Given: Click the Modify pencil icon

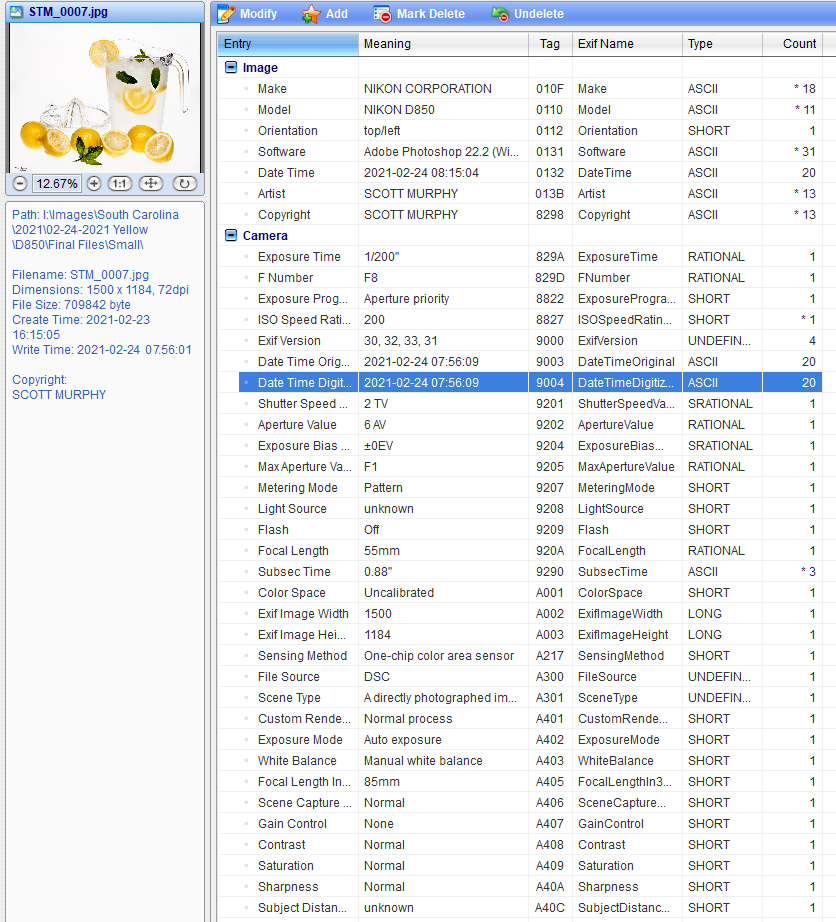Looking at the screenshot, I should tap(227, 14).
